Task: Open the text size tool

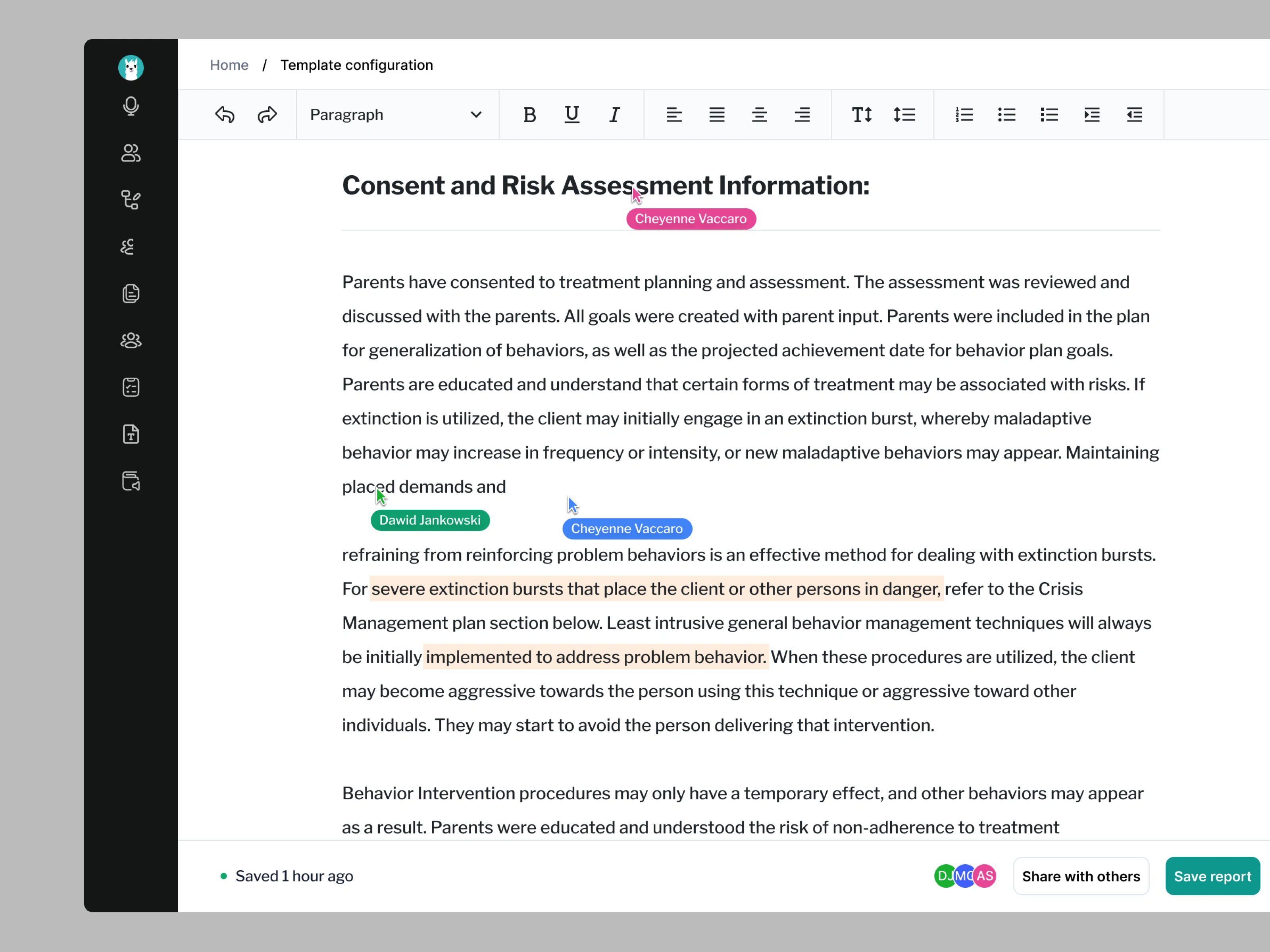Action: [x=862, y=115]
